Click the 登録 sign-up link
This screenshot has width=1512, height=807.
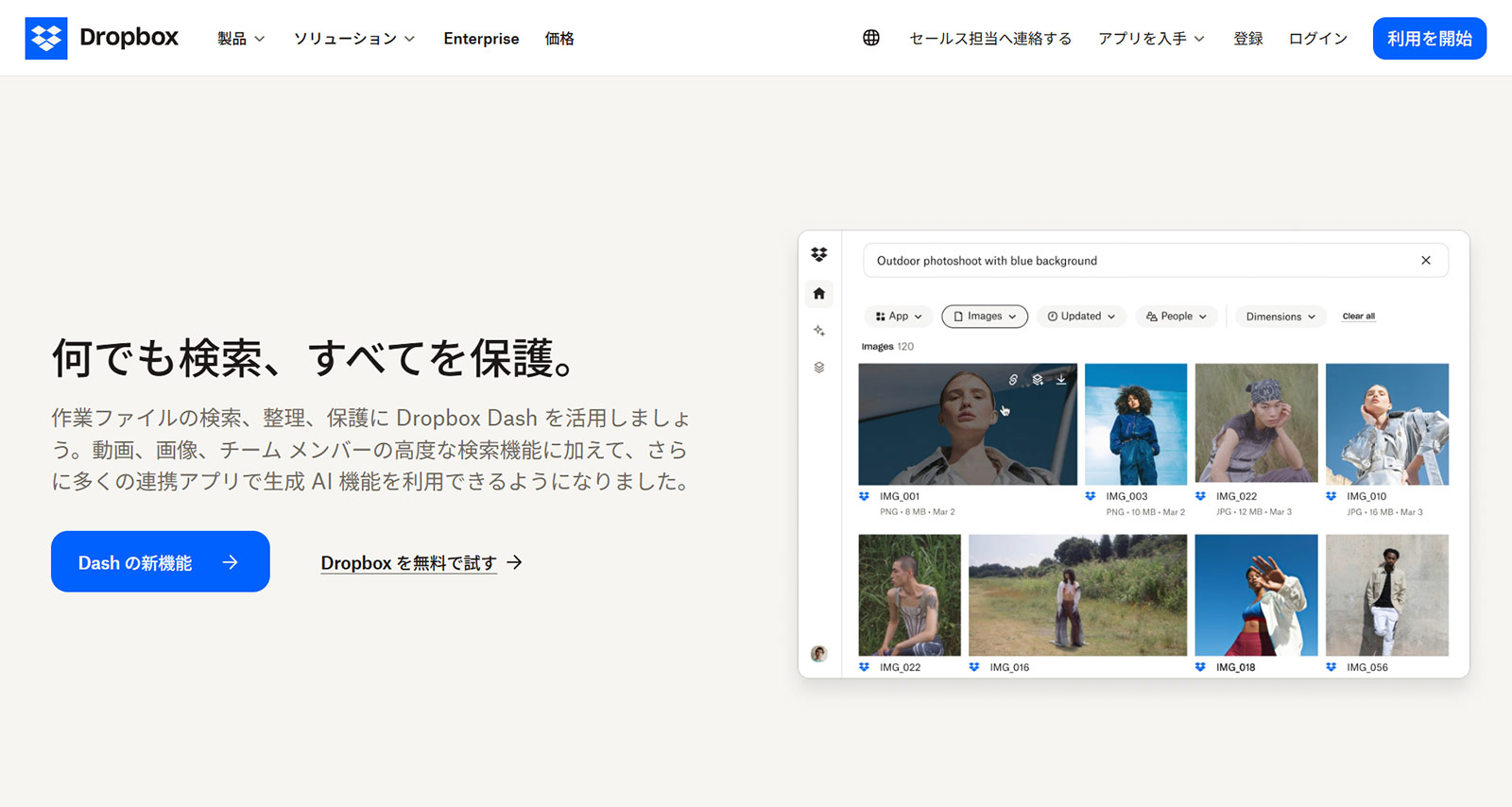pyautogui.click(x=1248, y=39)
